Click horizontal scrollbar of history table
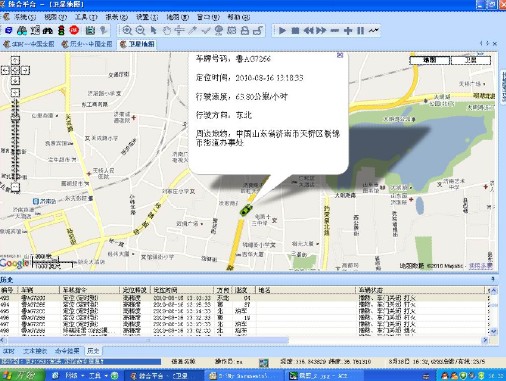The width and height of the screenshot is (506, 381). pyautogui.click(x=148, y=340)
